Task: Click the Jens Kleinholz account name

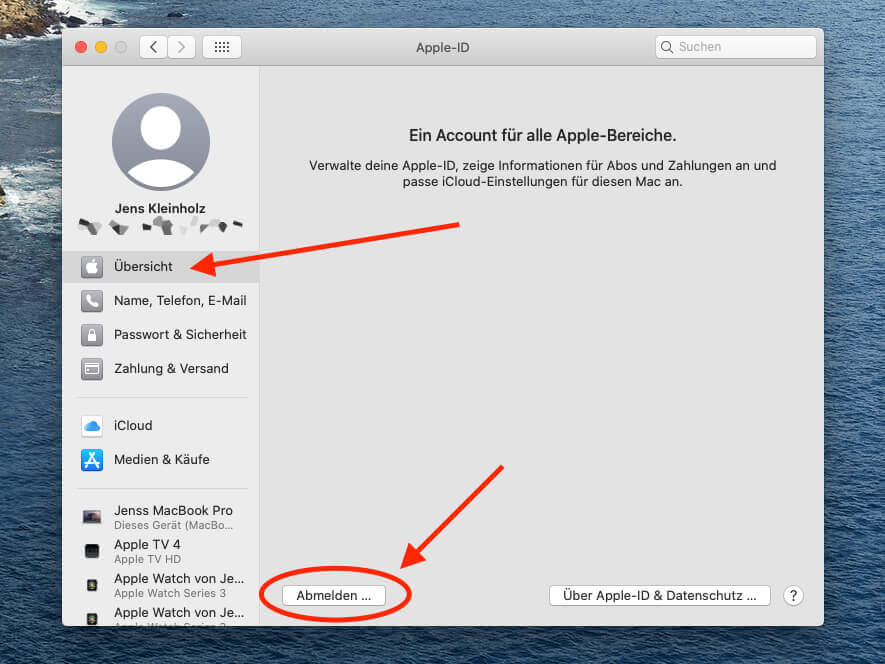Action: [x=160, y=208]
